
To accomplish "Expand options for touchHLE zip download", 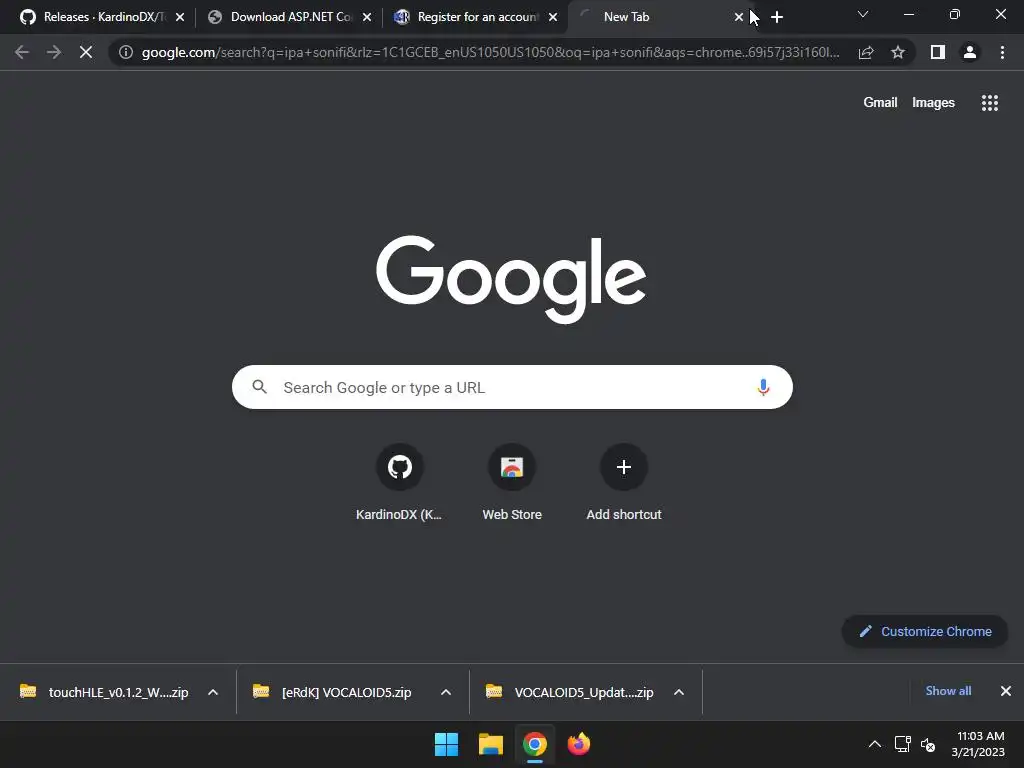I will (213, 692).
